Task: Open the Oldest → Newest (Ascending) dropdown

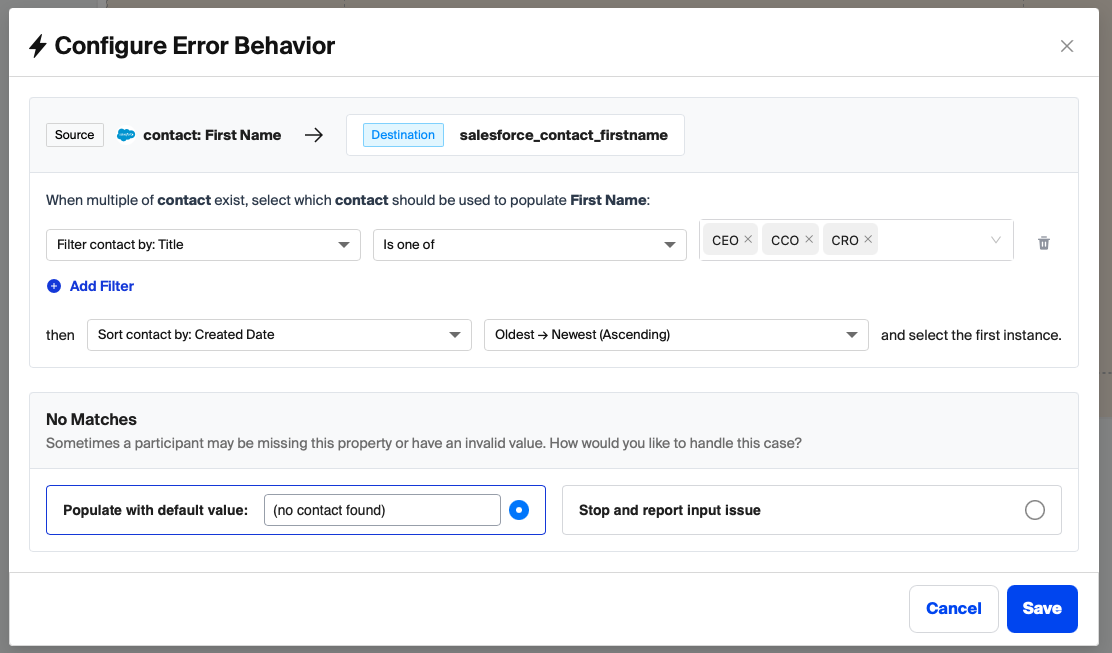Action: tap(675, 335)
